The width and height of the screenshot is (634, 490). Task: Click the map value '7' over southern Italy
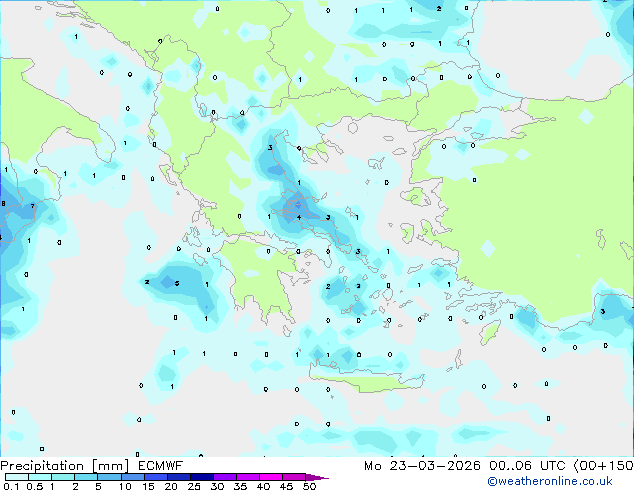(32, 207)
